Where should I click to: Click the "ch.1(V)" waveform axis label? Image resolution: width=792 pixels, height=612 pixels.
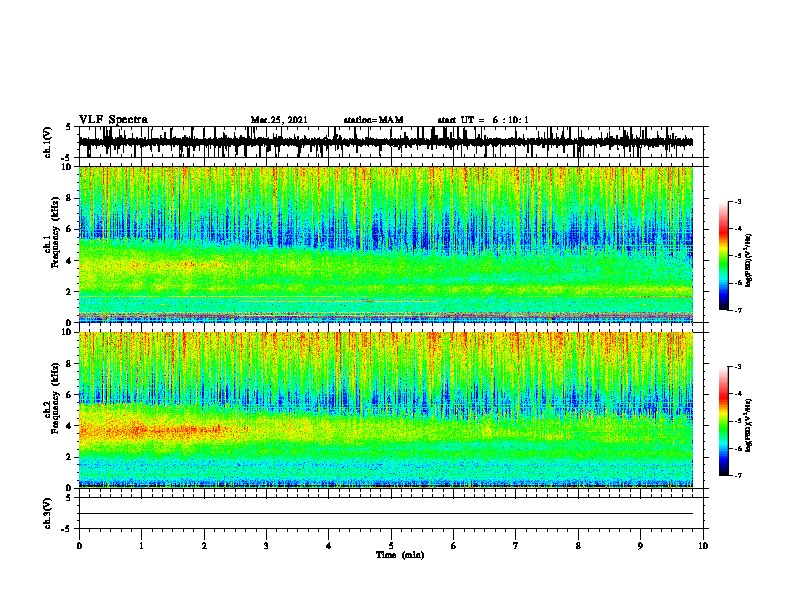point(48,142)
